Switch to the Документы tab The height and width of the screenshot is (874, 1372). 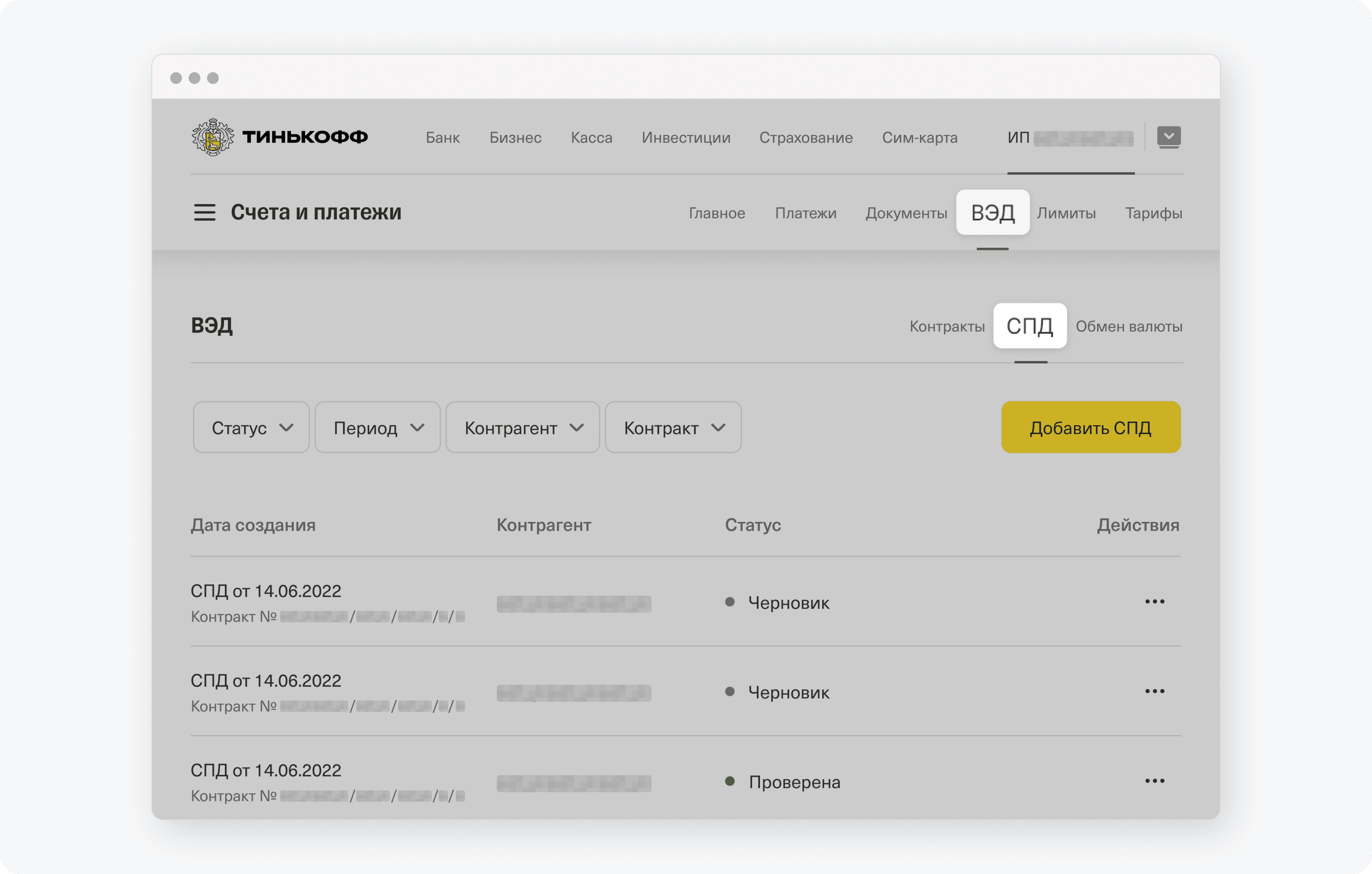(906, 213)
